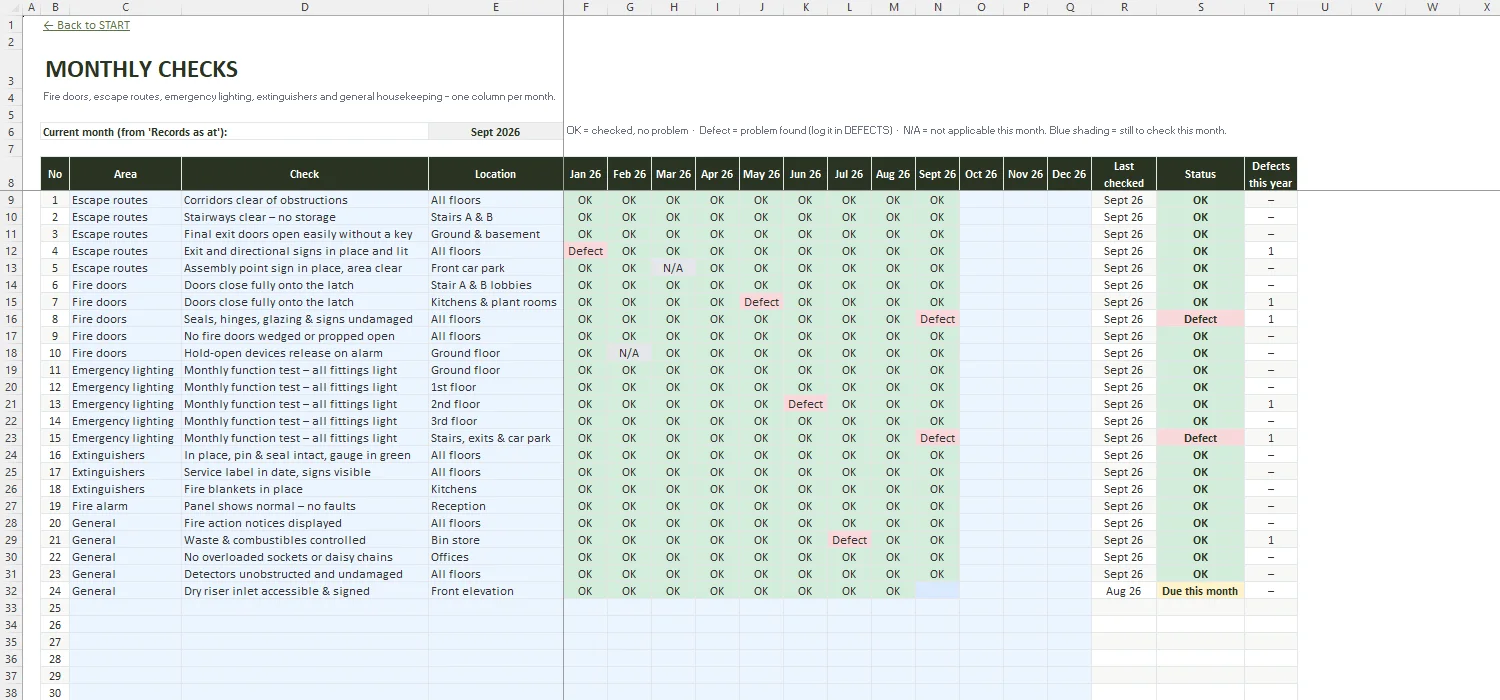Select the Front car park location cell
The height and width of the screenshot is (700, 1500).
pyautogui.click(x=496, y=268)
